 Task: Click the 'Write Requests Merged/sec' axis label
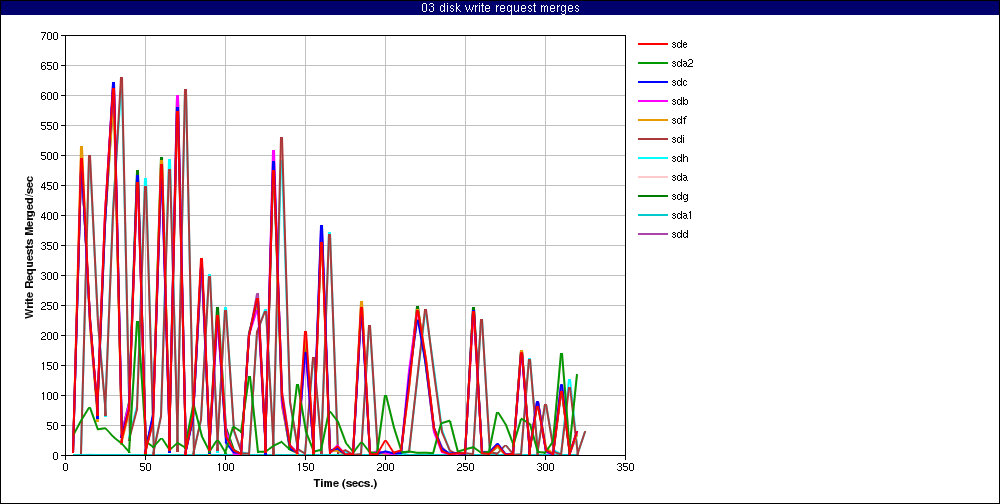click(x=29, y=246)
